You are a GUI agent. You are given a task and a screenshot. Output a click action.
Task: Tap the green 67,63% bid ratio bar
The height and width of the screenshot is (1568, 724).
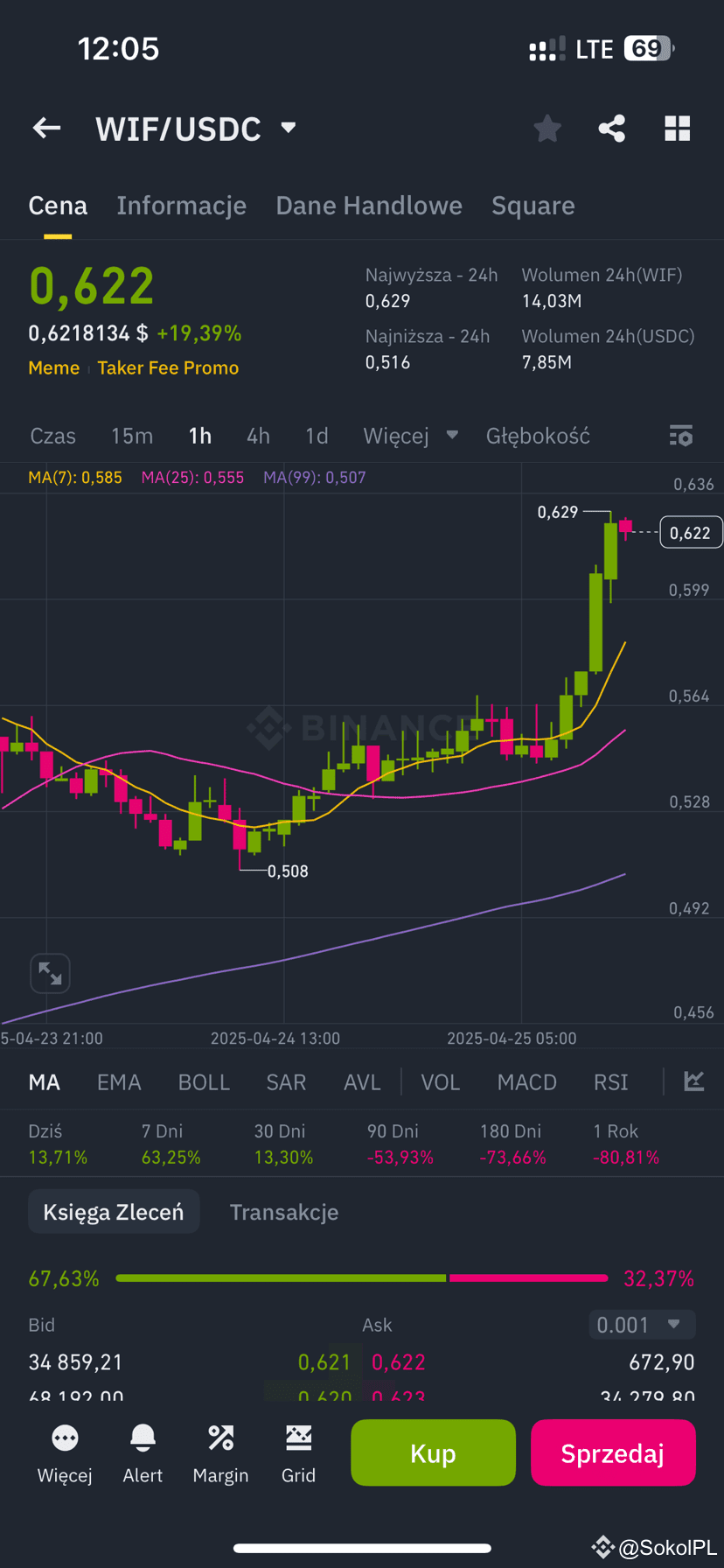tap(280, 1278)
